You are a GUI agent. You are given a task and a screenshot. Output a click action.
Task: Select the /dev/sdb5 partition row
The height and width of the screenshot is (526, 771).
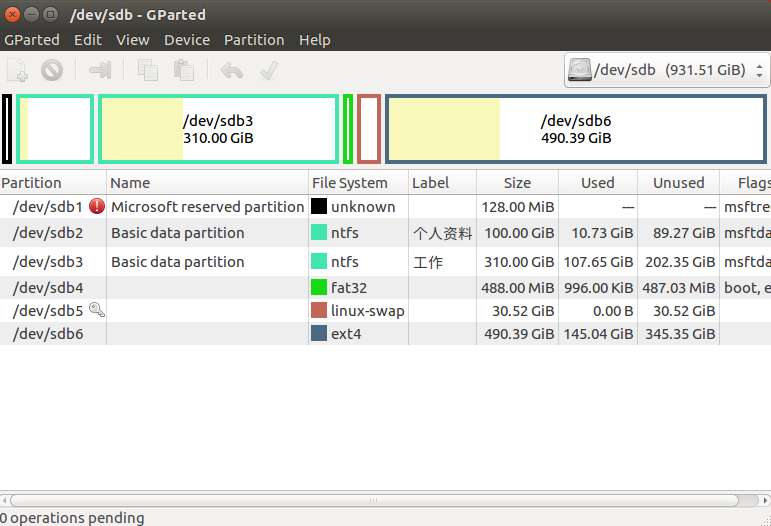point(386,311)
